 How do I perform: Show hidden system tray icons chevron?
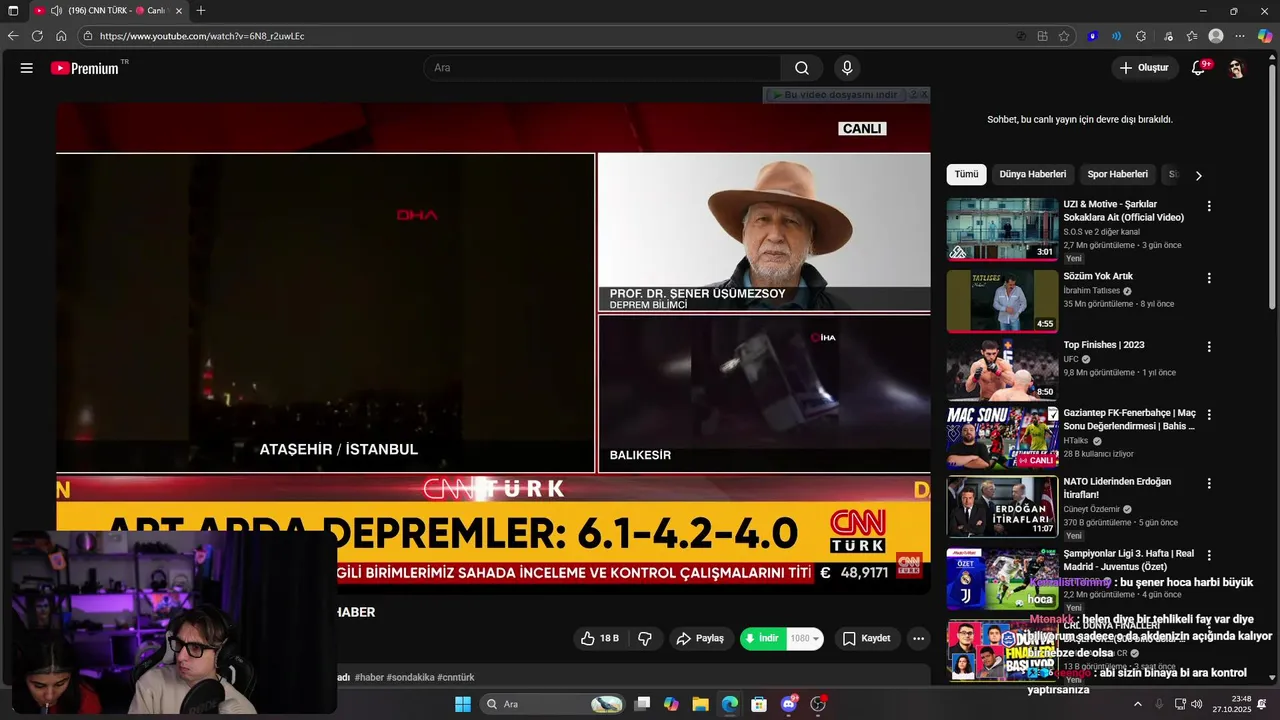click(x=1137, y=704)
